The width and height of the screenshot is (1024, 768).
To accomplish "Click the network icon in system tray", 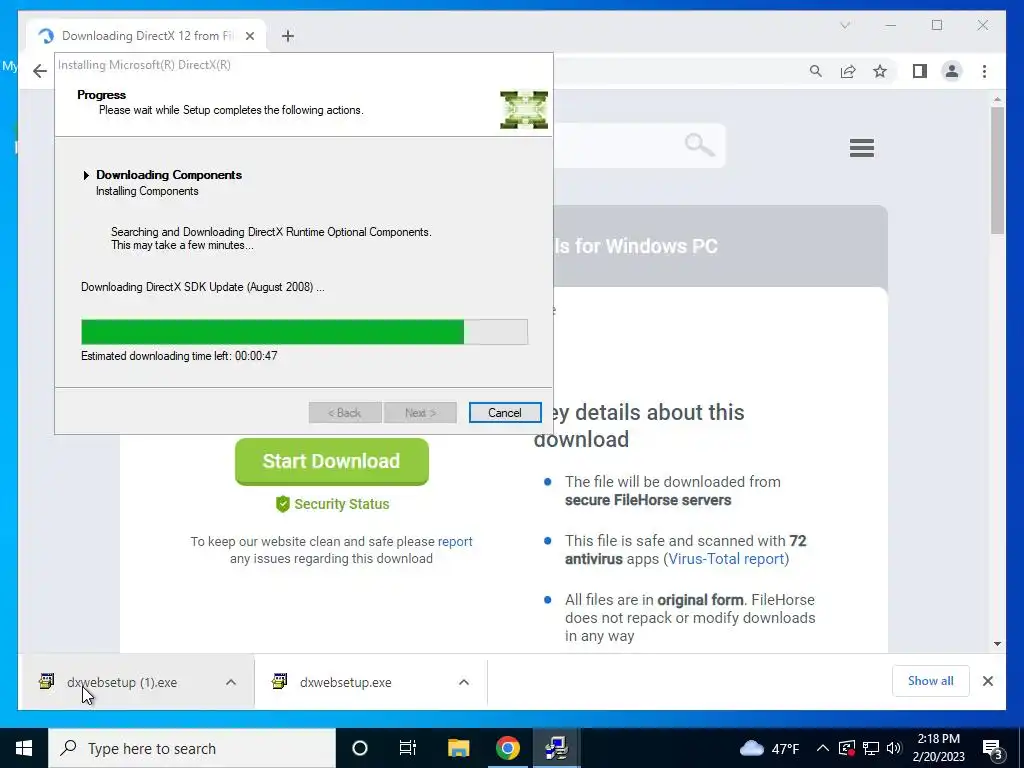I will 871,748.
